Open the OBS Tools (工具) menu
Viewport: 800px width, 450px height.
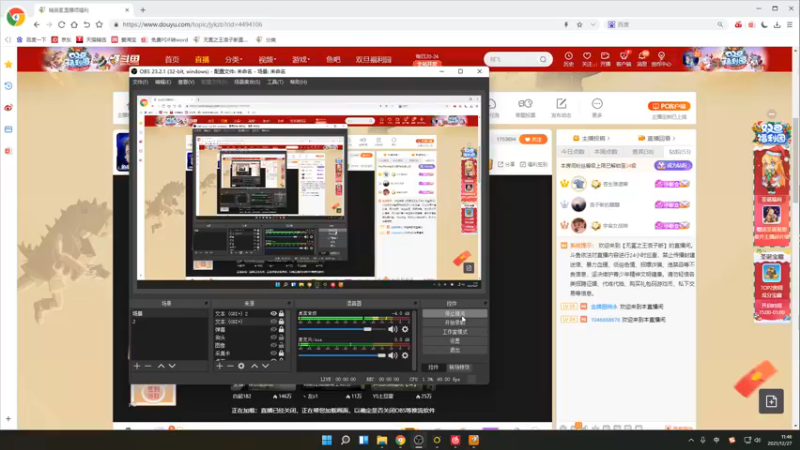point(275,82)
